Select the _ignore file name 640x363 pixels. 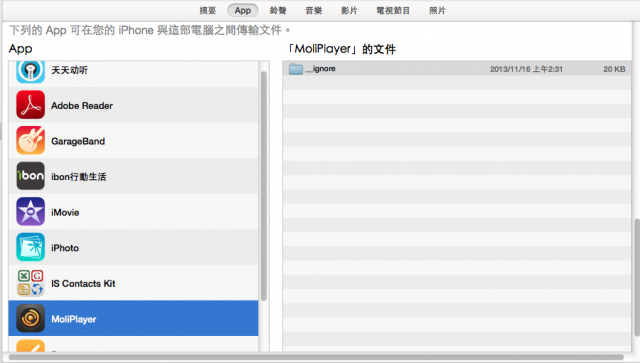coord(320,69)
